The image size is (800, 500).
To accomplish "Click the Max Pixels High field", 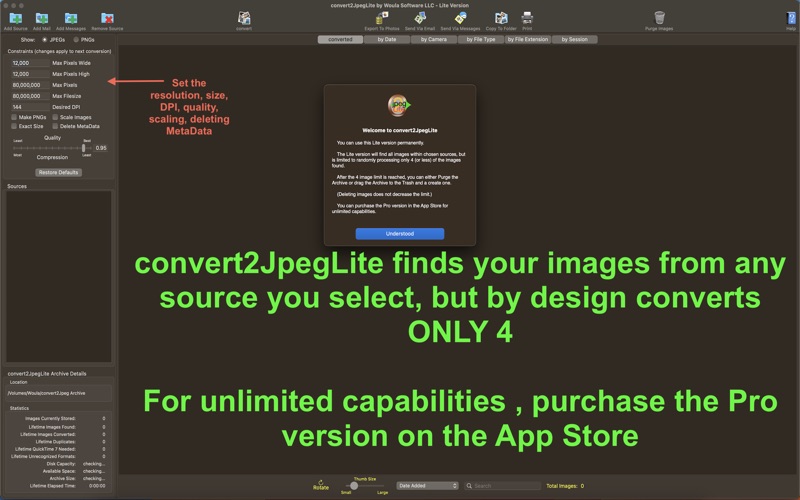I will click(x=30, y=74).
